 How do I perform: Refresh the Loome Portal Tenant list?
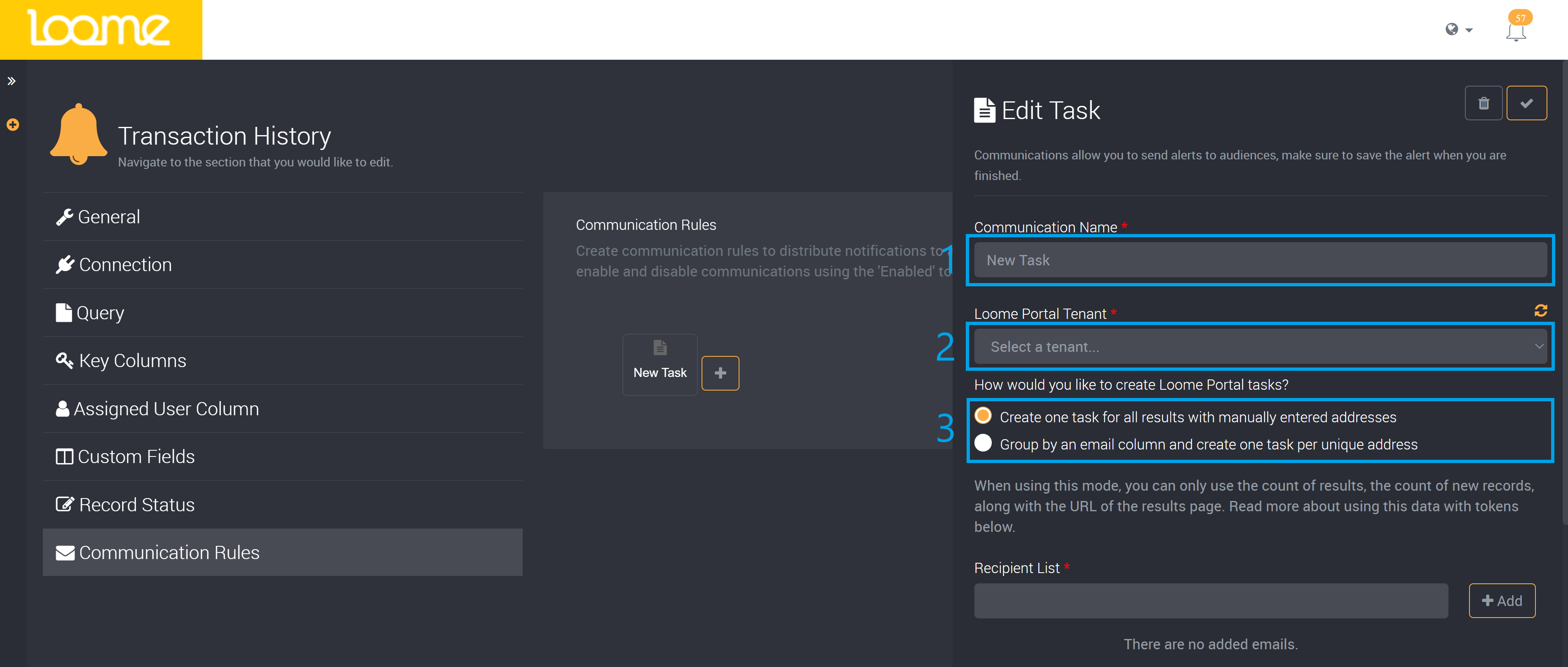(1541, 311)
